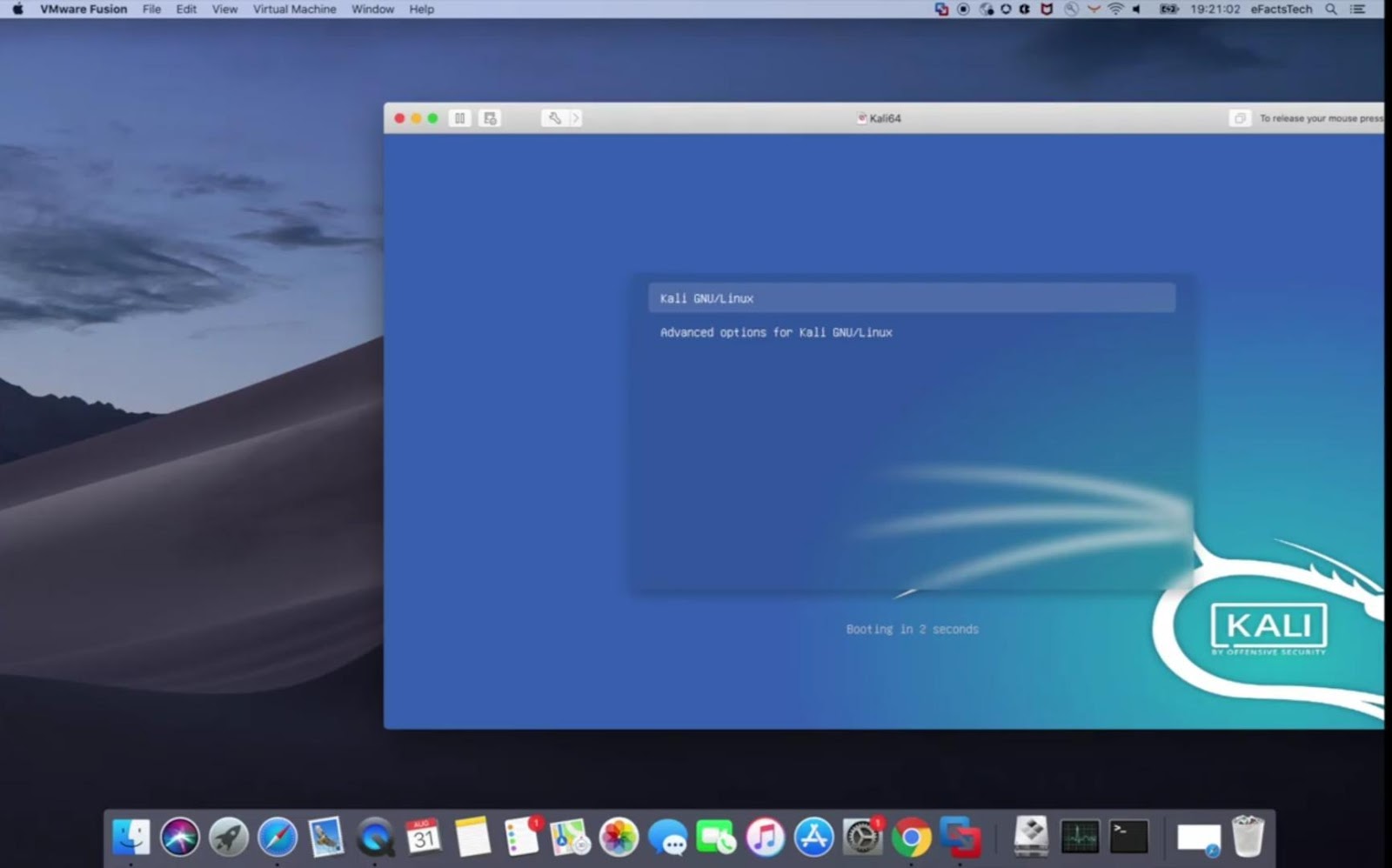Open the File menu
Image resolution: width=1392 pixels, height=868 pixels.
[151, 9]
